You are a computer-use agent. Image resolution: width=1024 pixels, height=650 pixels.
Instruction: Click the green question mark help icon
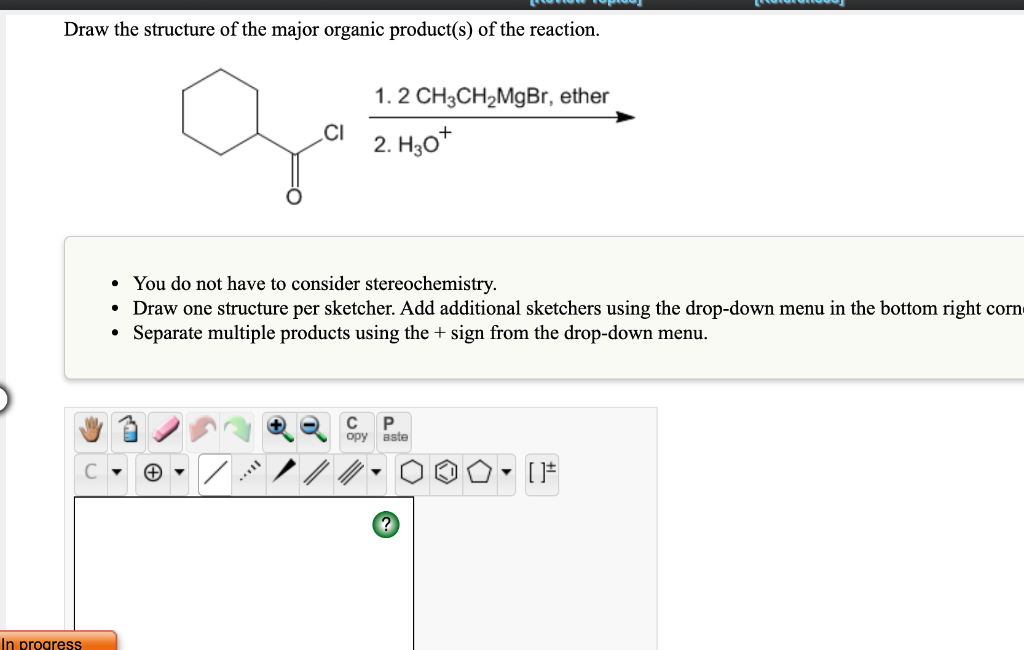386,524
